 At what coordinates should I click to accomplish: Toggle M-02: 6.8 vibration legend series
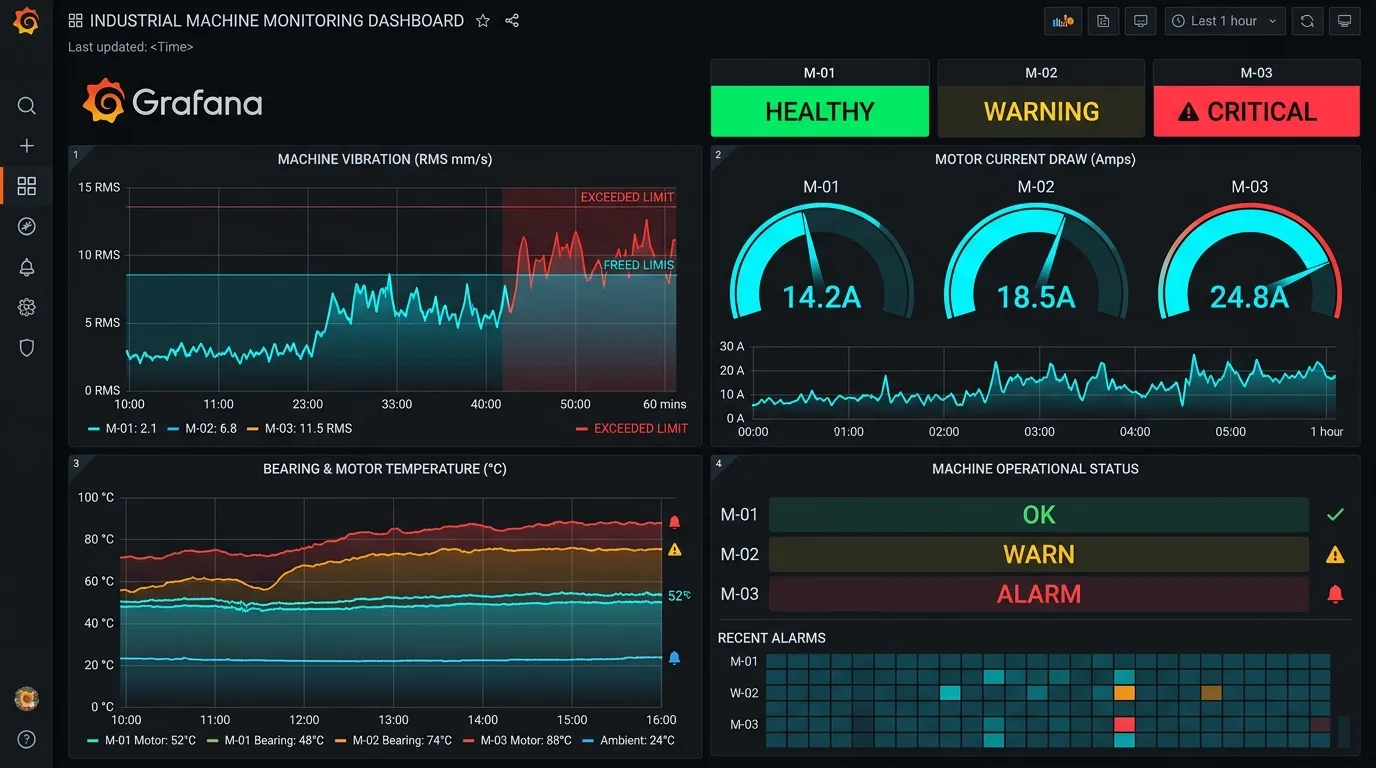coord(201,429)
